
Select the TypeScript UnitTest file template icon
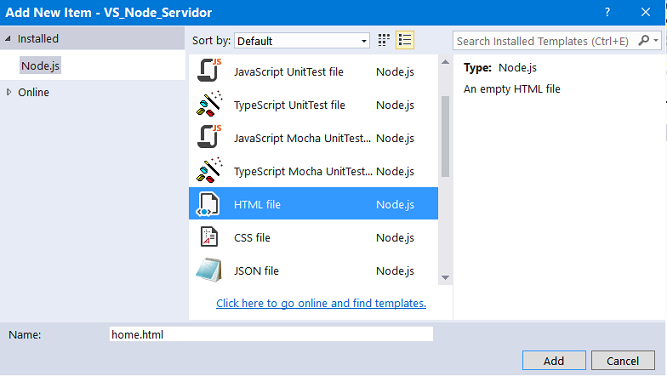pyautogui.click(x=209, y=104)
